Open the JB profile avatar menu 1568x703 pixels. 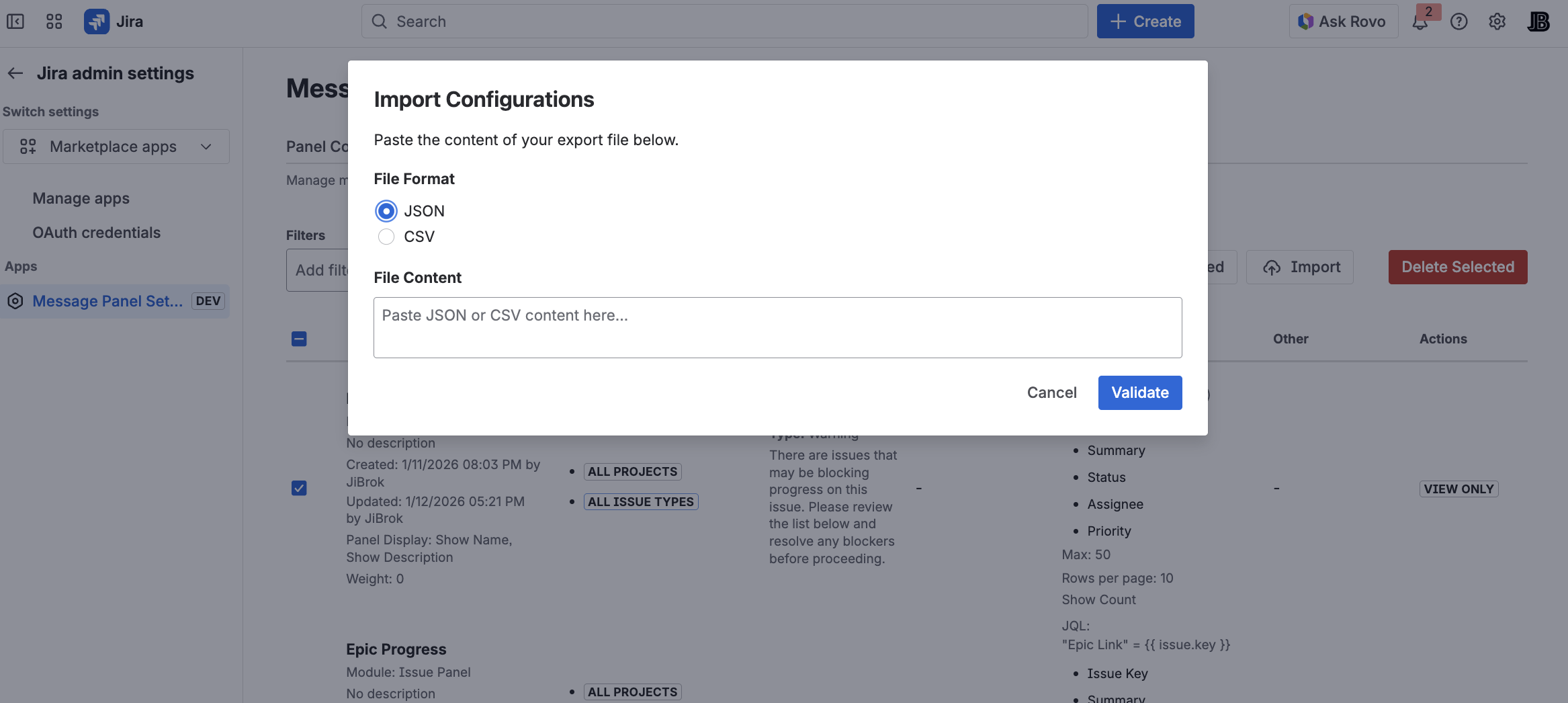tap(1538, 21)
